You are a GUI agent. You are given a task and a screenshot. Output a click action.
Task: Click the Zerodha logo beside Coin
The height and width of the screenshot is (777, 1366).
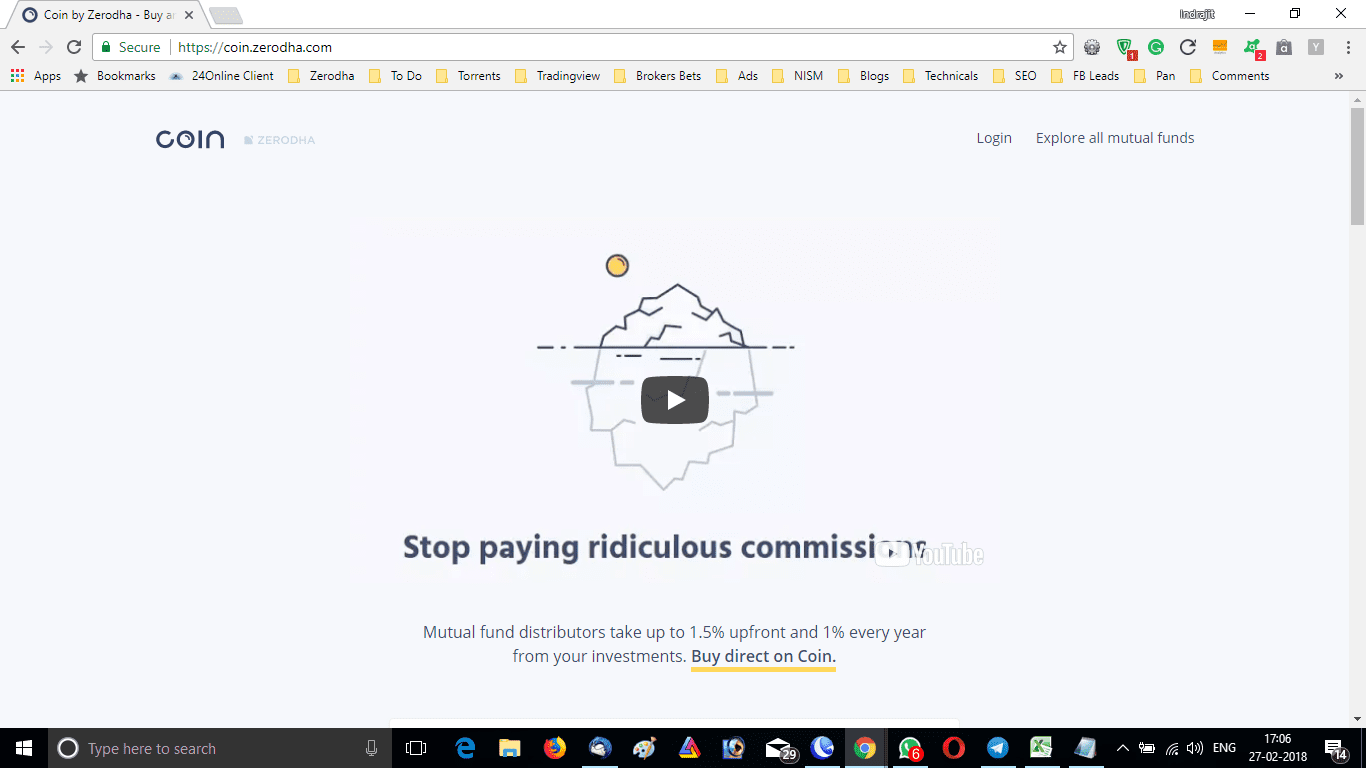pos(279,140)
